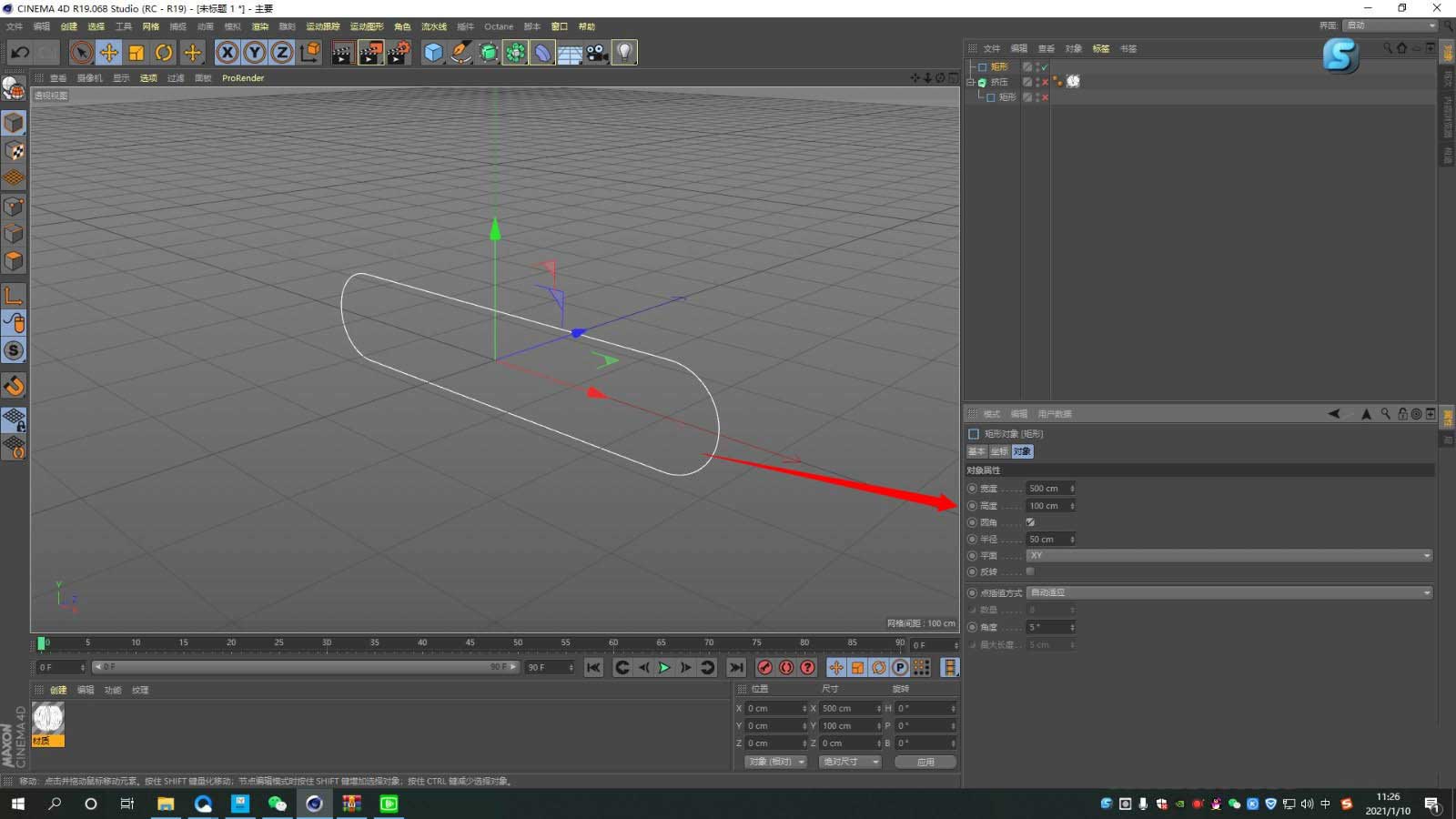Image resolution: width=1456 pixels, height=819 pixels.
Task: Enable the 反转 invert checkbox
Action: click(x=1029, y=571)
